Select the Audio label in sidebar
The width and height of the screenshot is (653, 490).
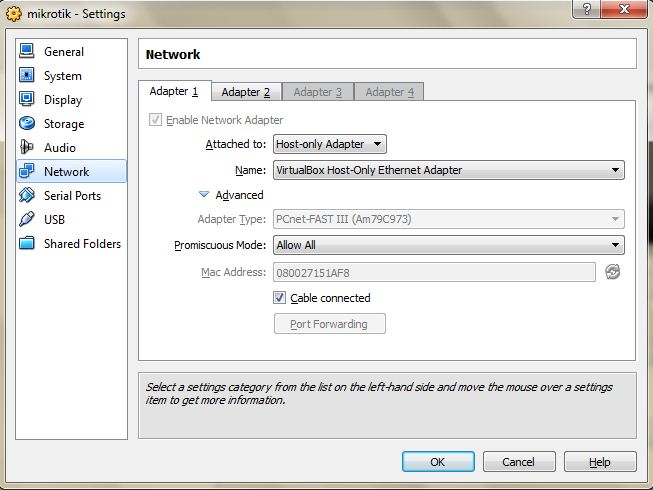pos(60,147)
